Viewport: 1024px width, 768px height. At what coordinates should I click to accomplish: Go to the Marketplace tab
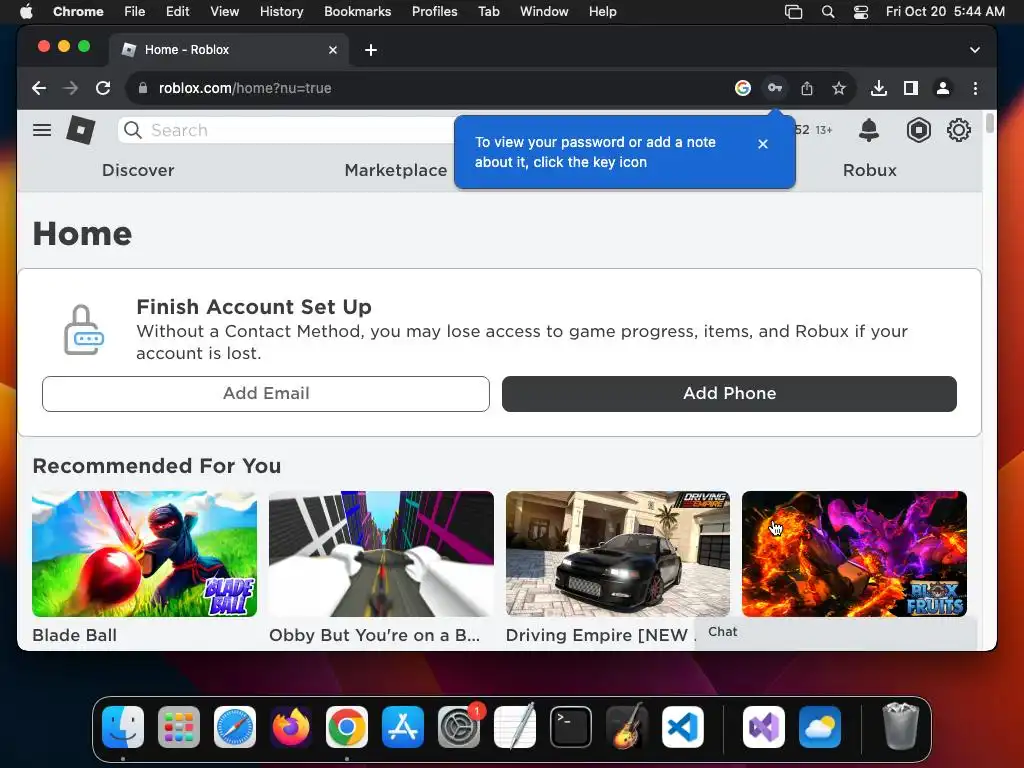pyautogui.click(x=396, y=170)
